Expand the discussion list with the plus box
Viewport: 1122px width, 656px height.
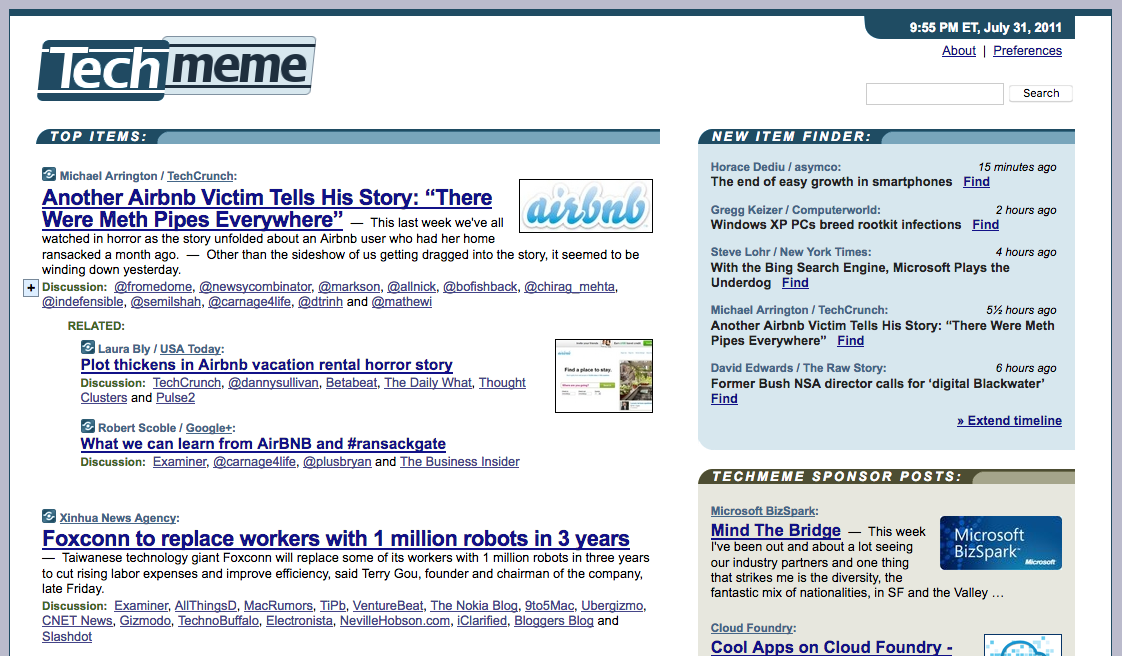click(x=30, y=287)
